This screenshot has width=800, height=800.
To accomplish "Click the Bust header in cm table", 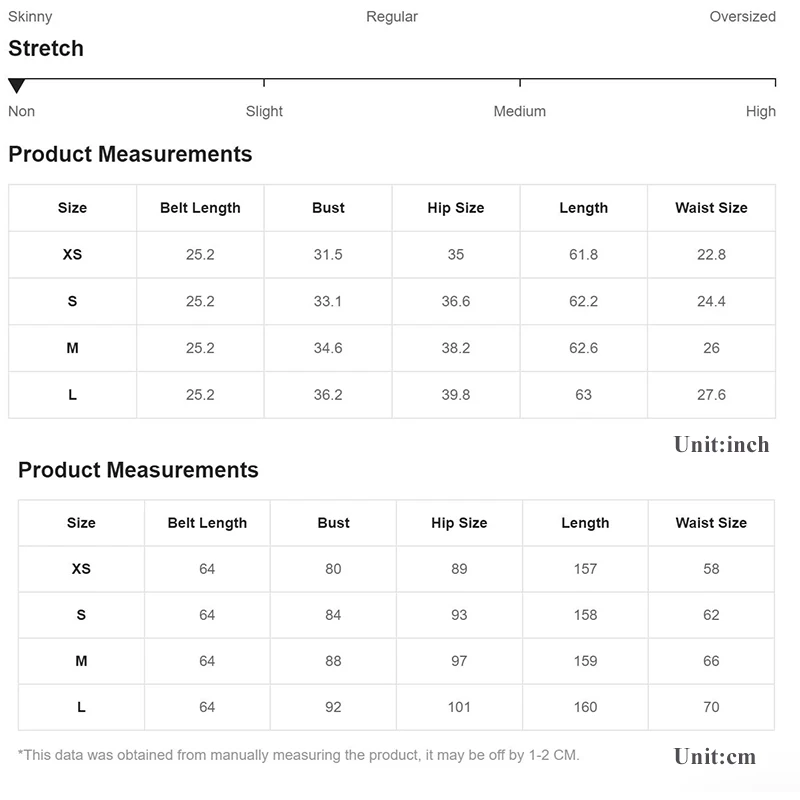I will [x=333, y=523].
